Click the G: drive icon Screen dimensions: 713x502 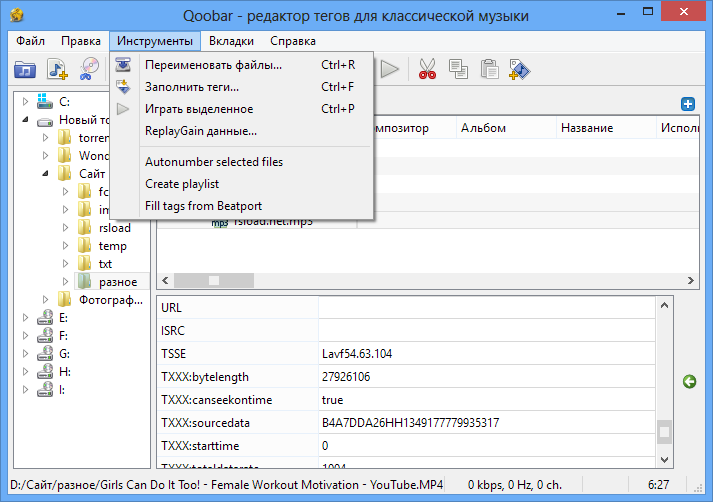click(45, 353)
